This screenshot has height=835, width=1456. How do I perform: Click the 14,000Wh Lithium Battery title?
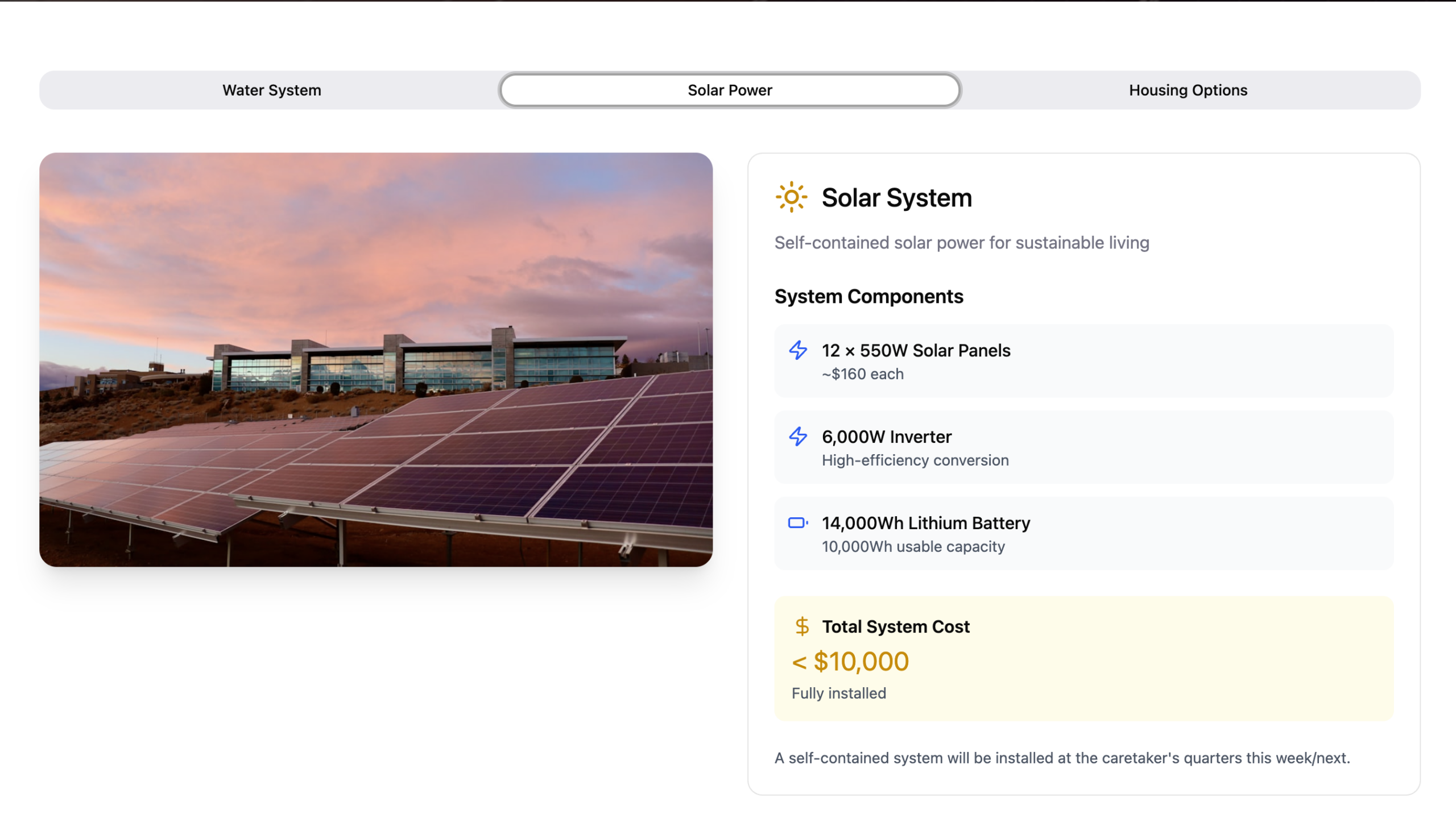[x=925, y=523]
